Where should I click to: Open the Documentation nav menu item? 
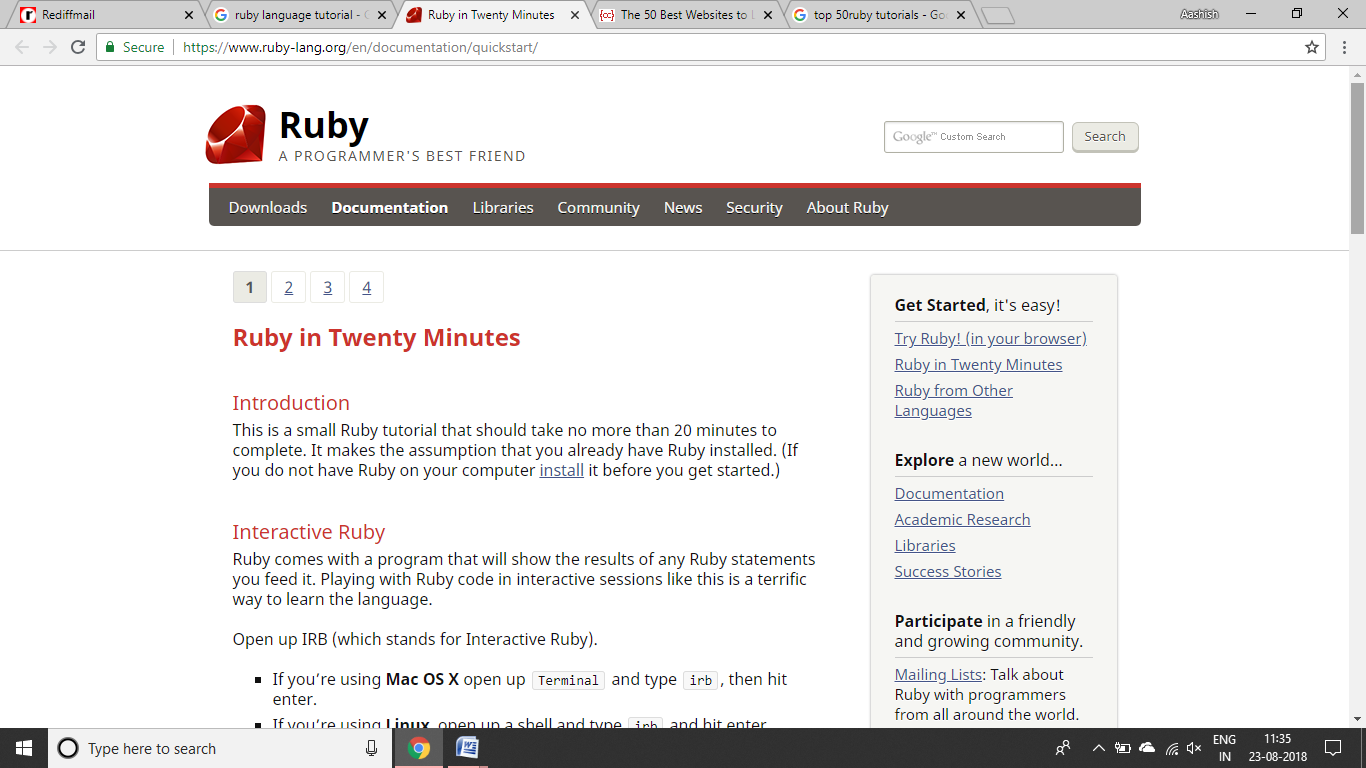pyautogui.click(x=389, y=208)
